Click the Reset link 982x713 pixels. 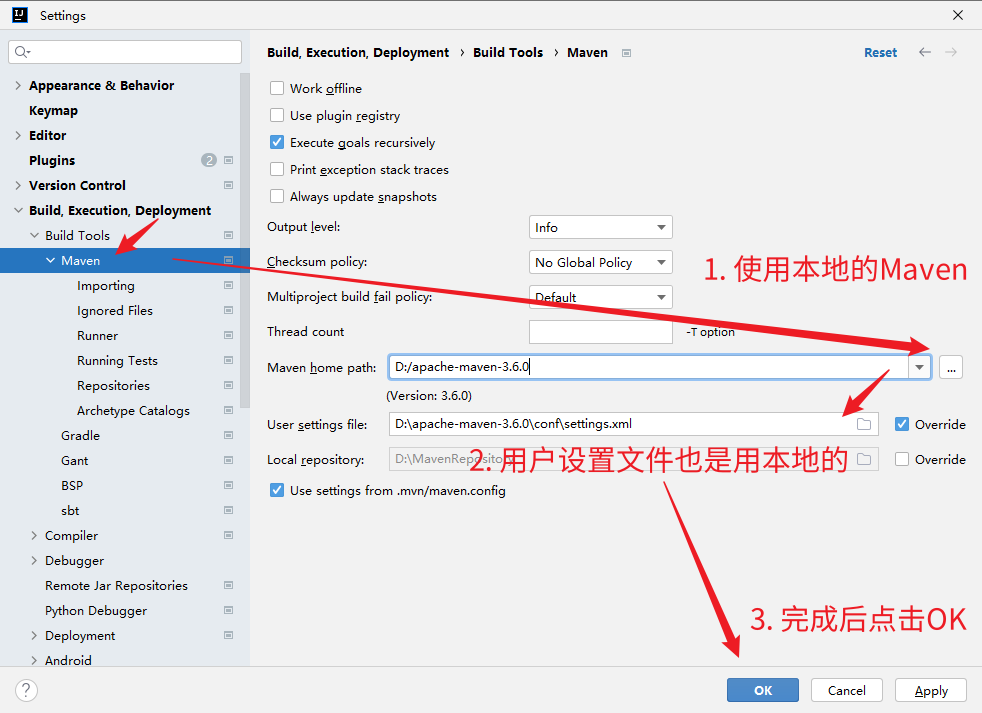point(880,53)
